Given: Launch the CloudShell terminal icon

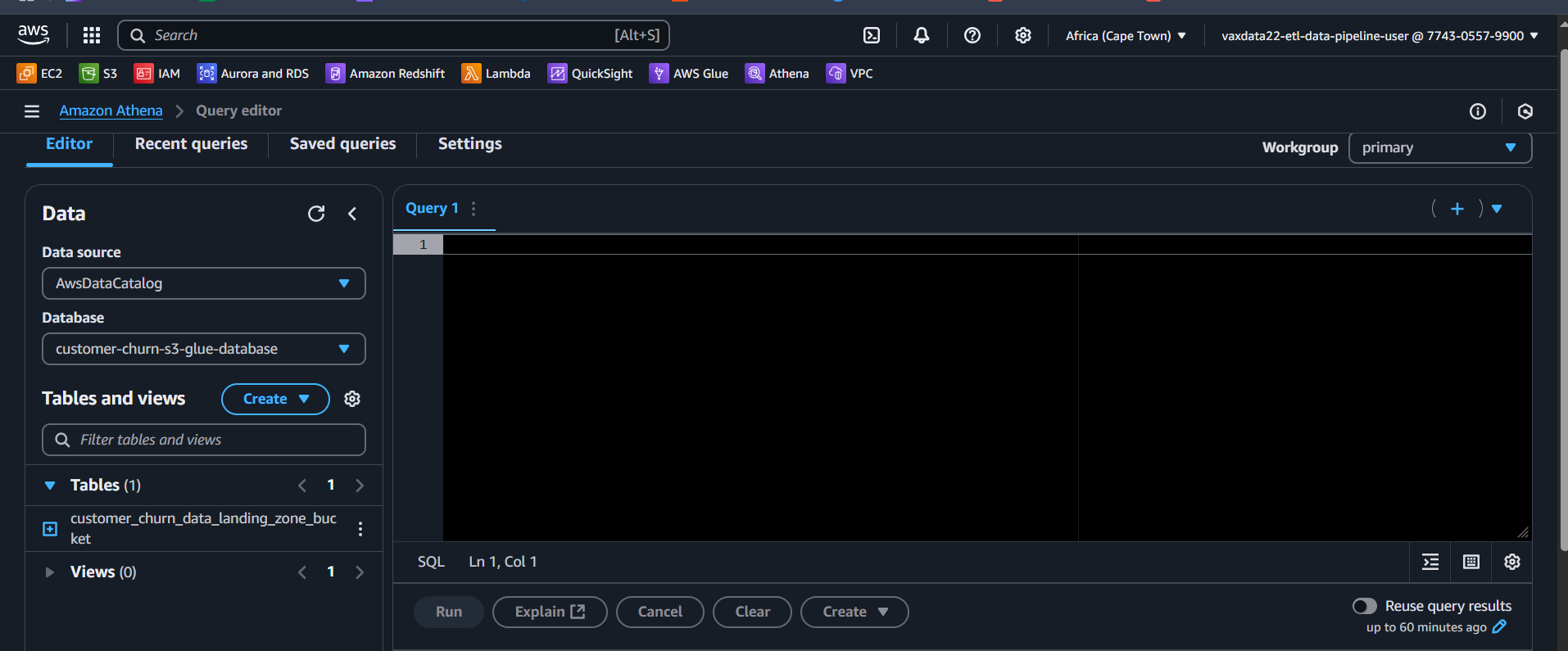Looking at the screenshot, I should click(x=872, y=35).
